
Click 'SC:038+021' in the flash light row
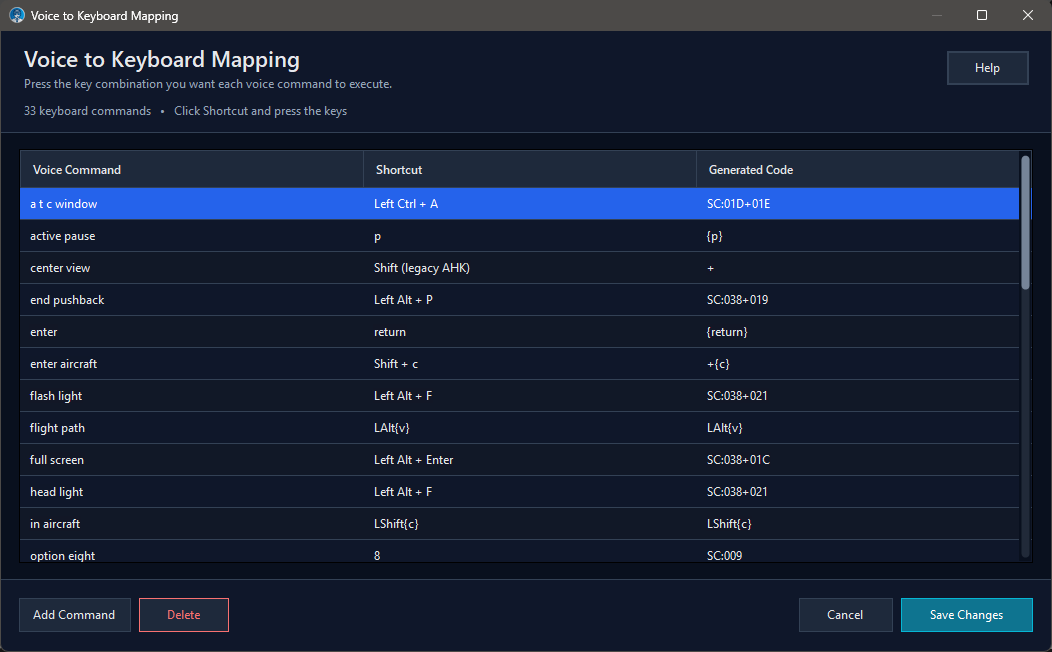coord(737,396)
